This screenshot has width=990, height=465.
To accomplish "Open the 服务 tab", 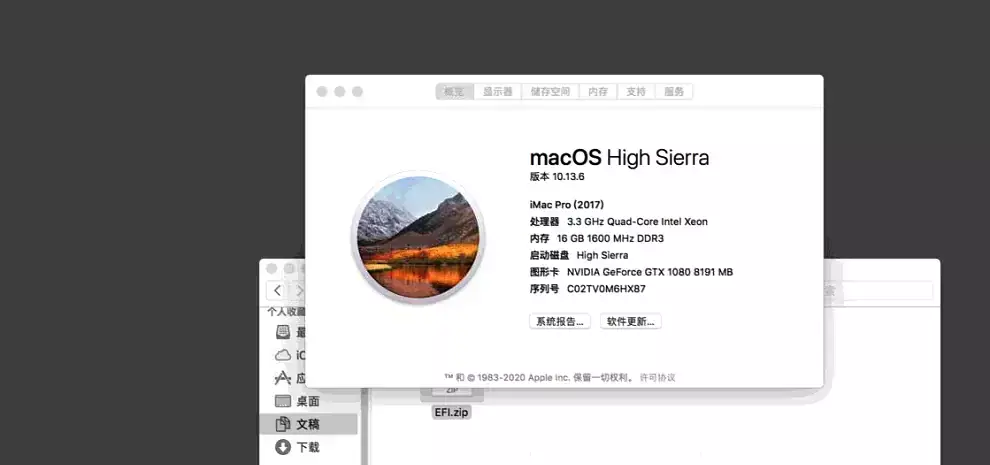I will [674, 92].
